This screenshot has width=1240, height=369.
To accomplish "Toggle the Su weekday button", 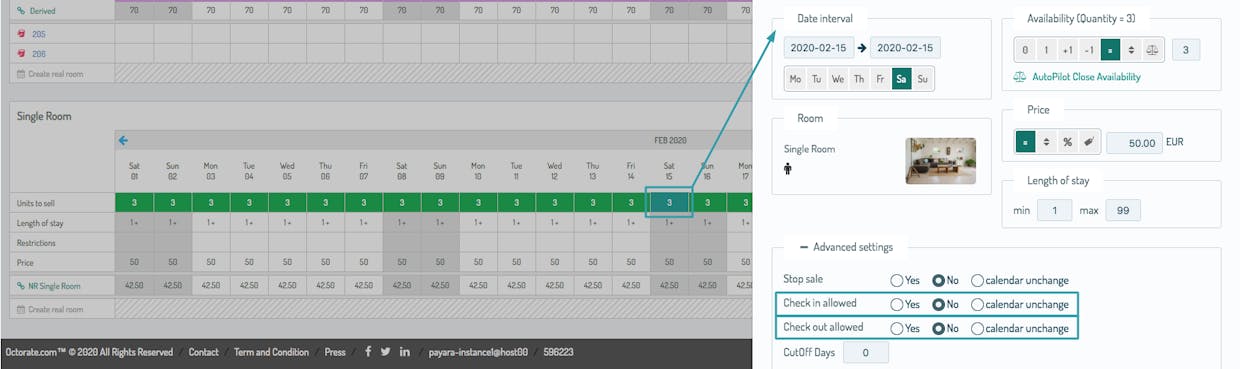I will (x=922, y=79).
